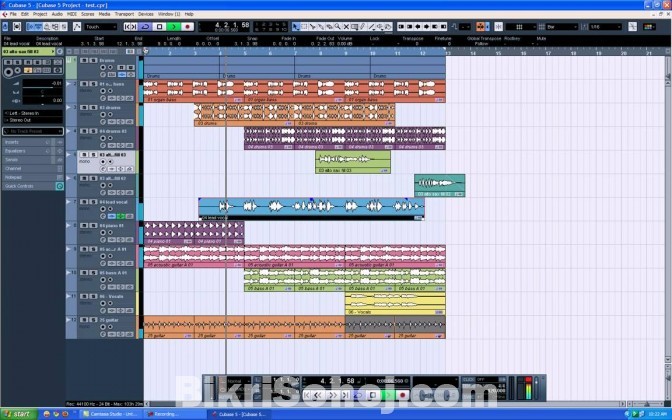Select the Line tool
Image resolution: width=672 pixels, height=420 pixels.
371,27
